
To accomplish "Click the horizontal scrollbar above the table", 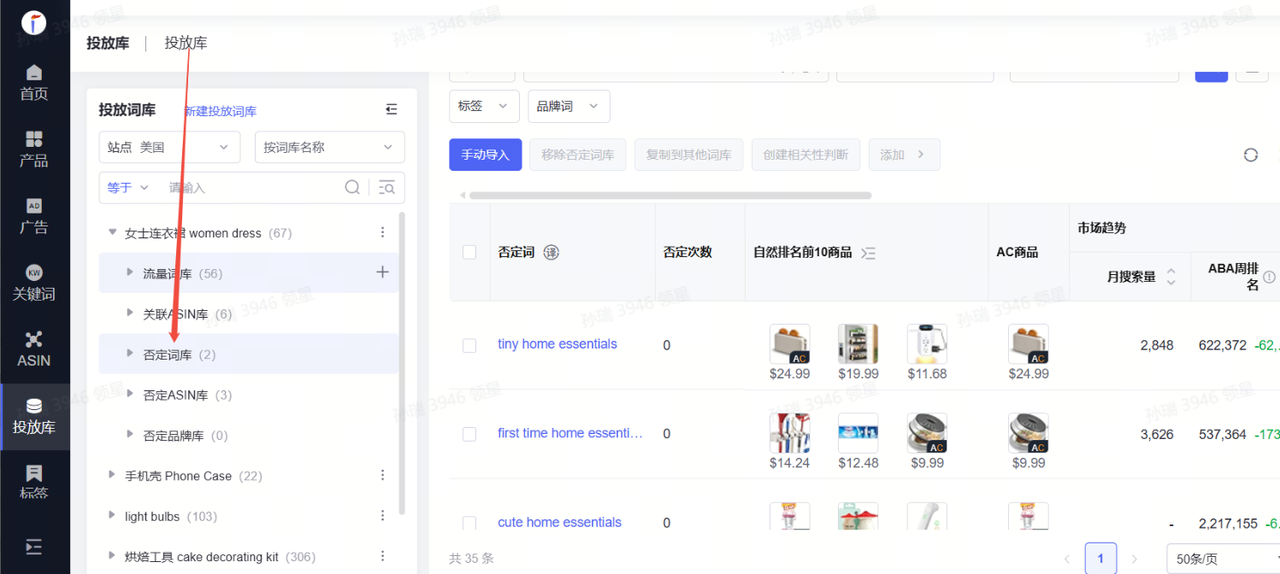I will tap(670, 195).
